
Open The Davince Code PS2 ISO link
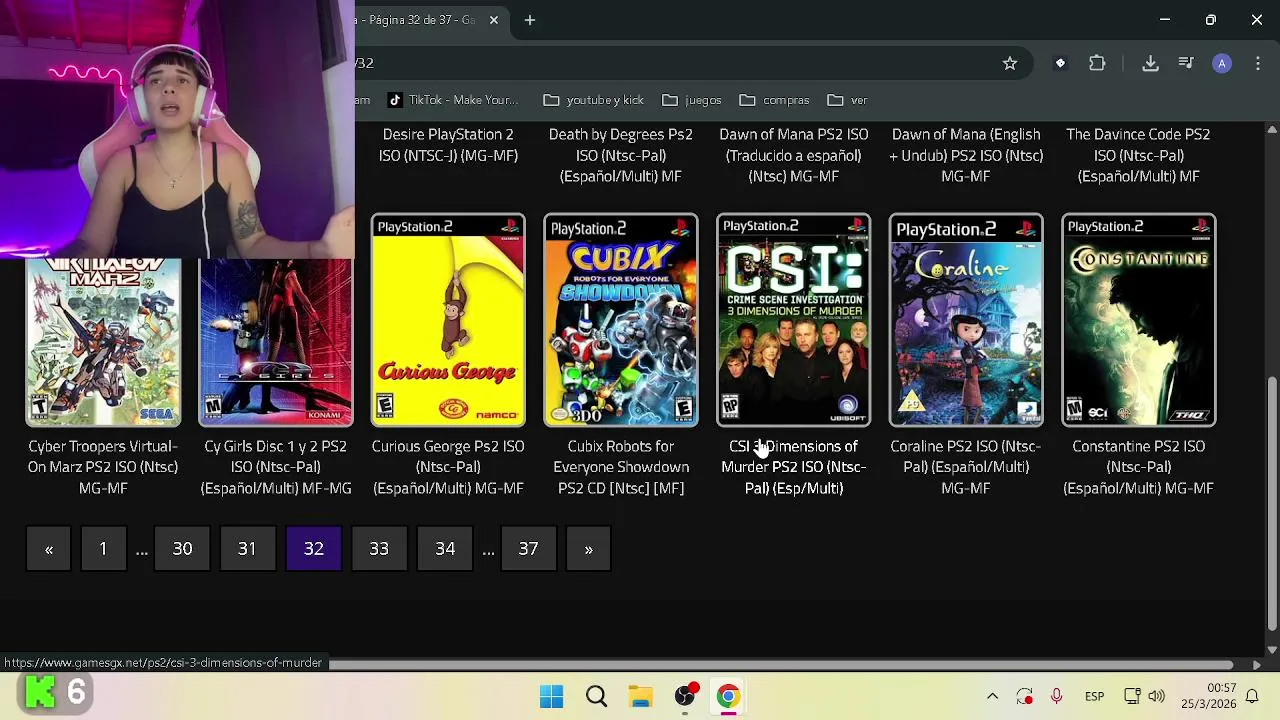(x=1139, y=155)
